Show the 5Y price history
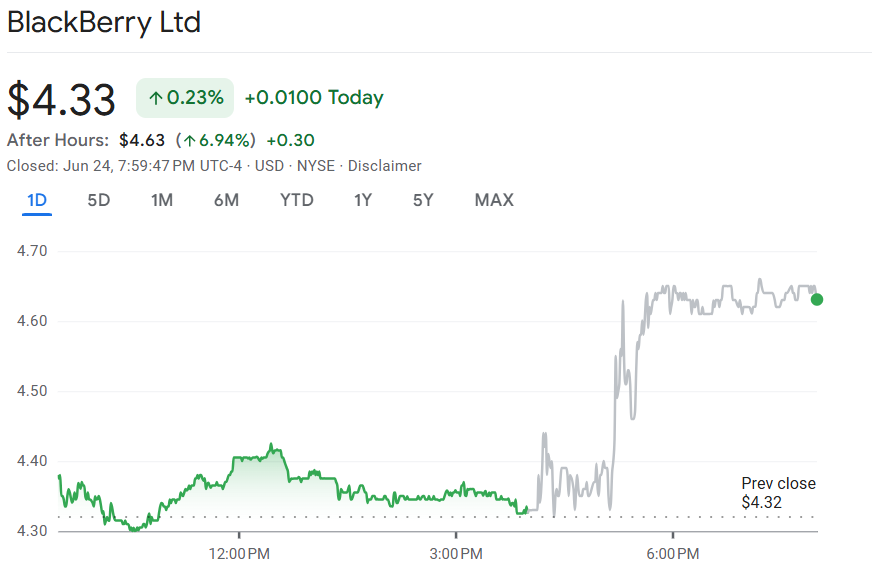The width and height of the screenshot is (872, 582). [423, 200]
